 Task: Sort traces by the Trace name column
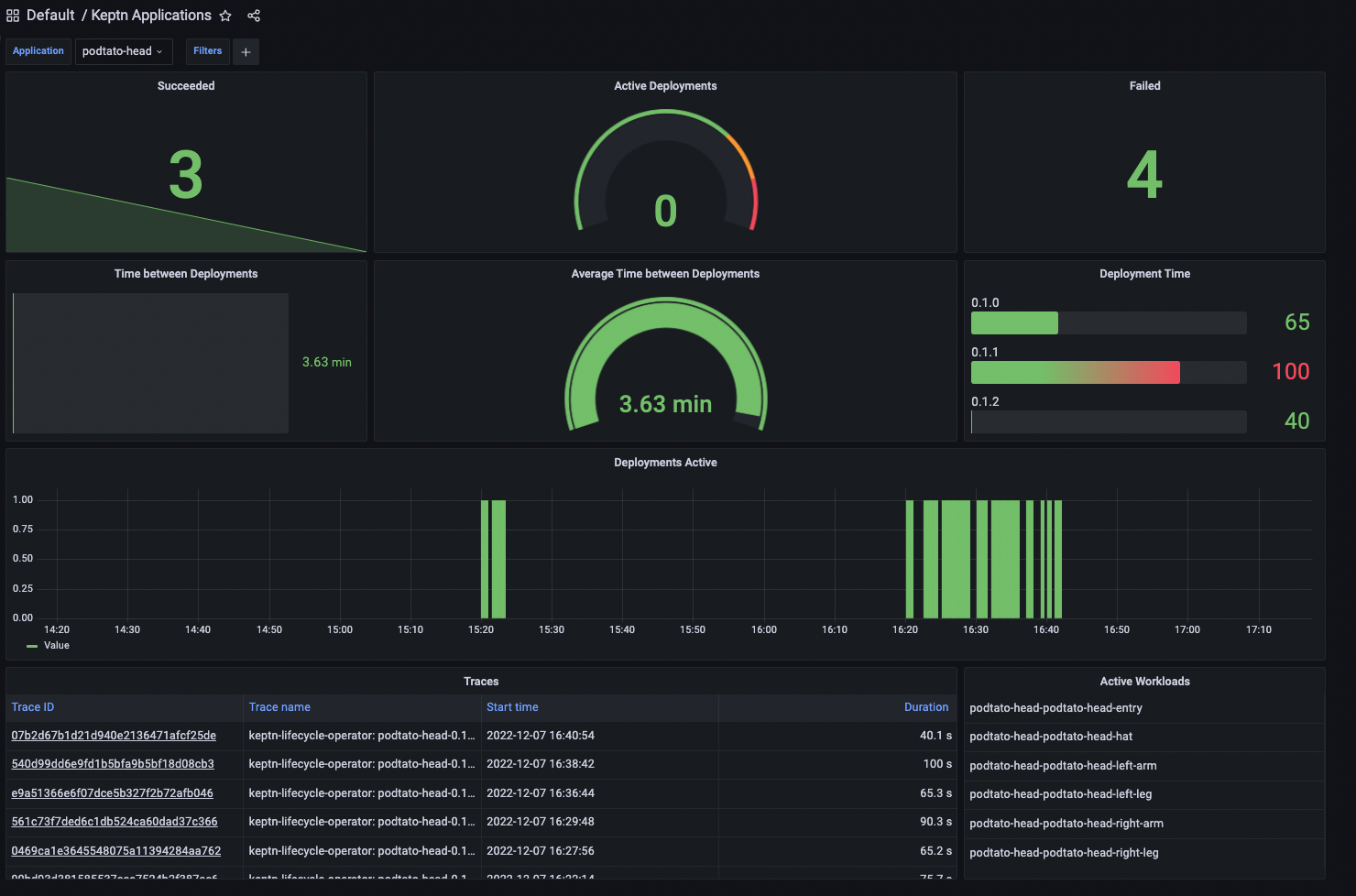[x=279, y=706]
